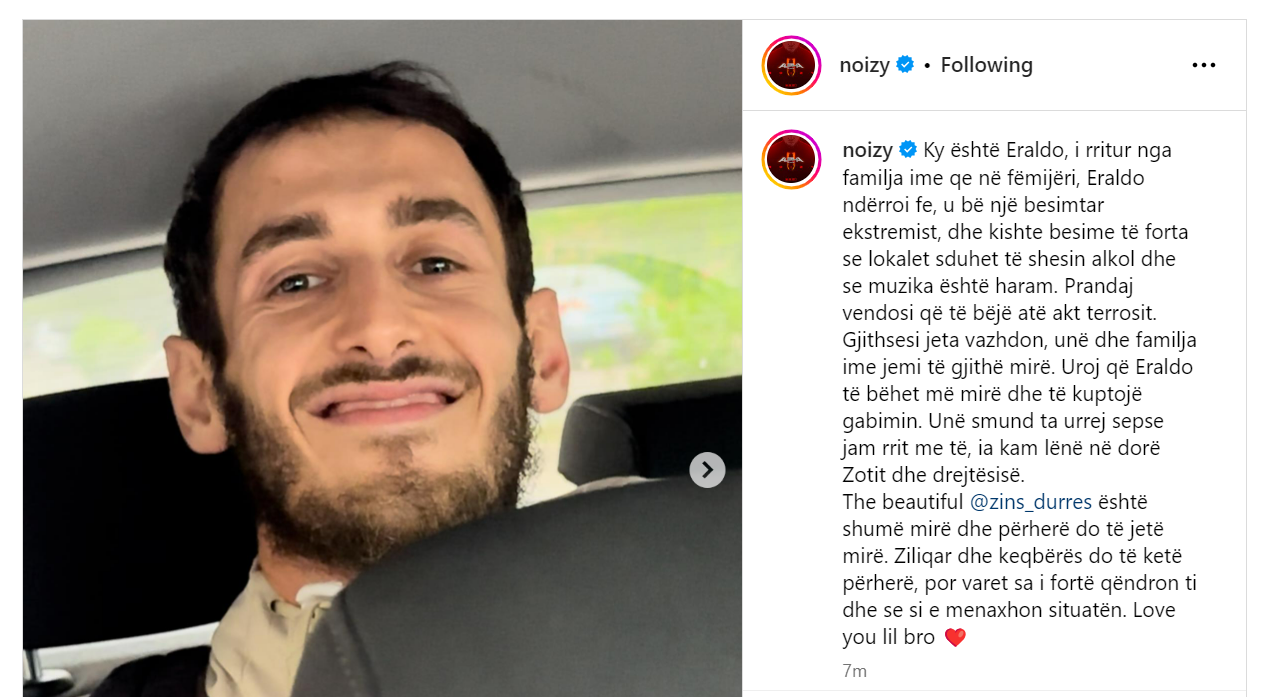
Task: Open the three-dot more options menu
Action: pos(1204,65)
